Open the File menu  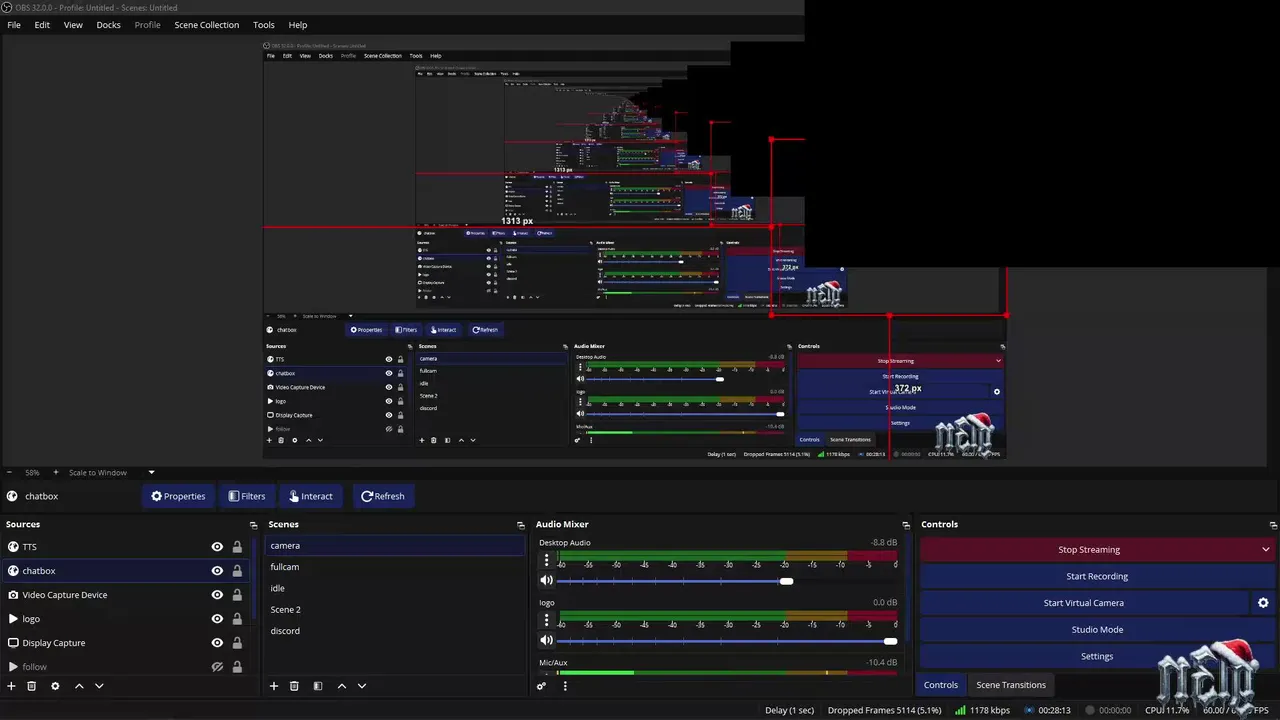click(14, 25)
